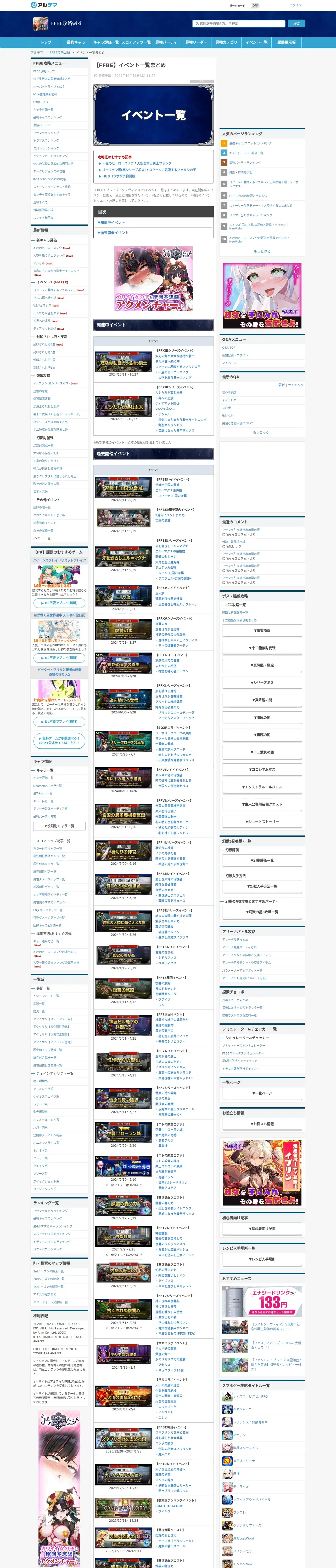Click the 検索 search button
This screenshot has height=1568, width=336.
(296, 24)
